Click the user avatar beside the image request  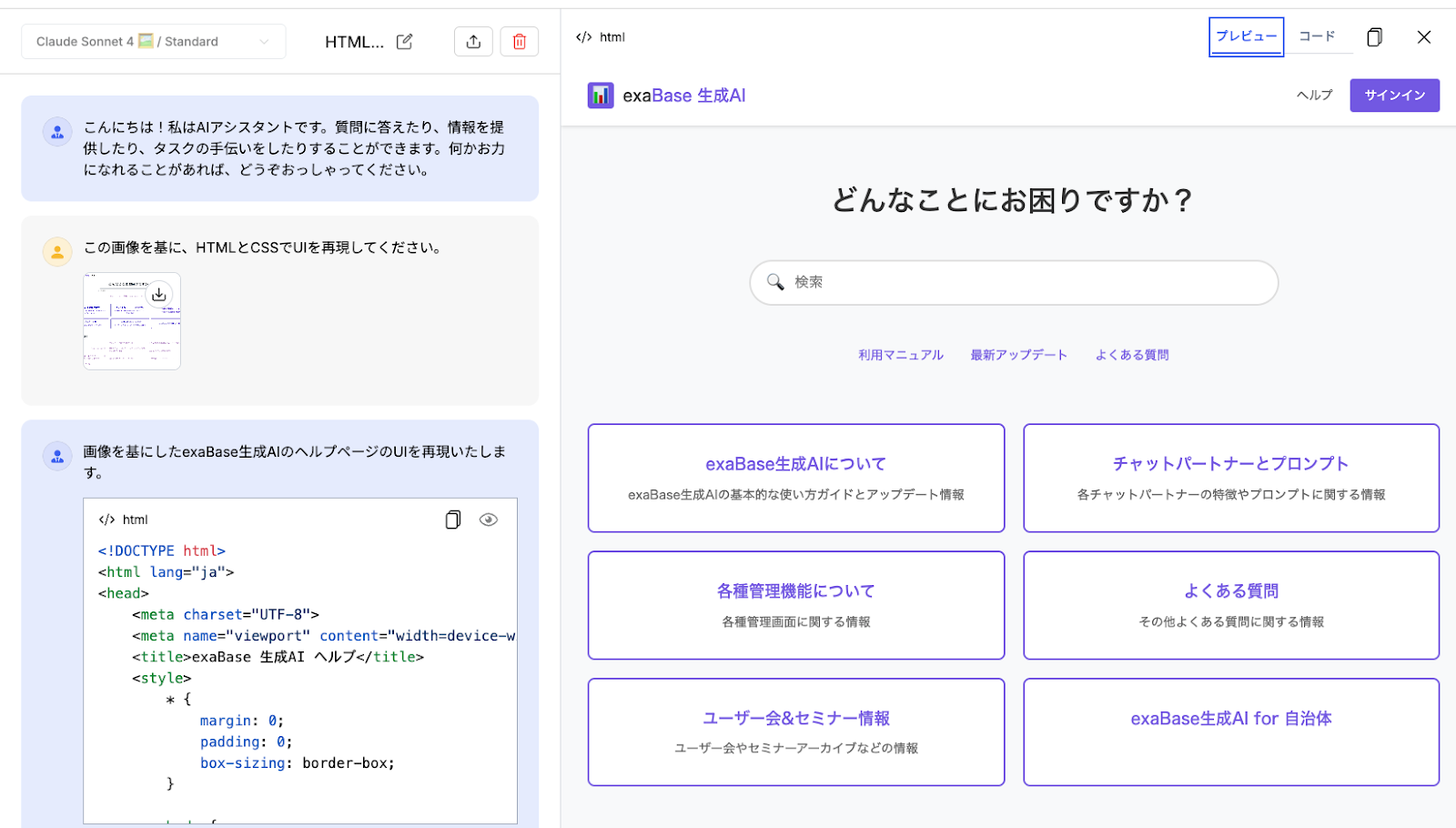57,252
